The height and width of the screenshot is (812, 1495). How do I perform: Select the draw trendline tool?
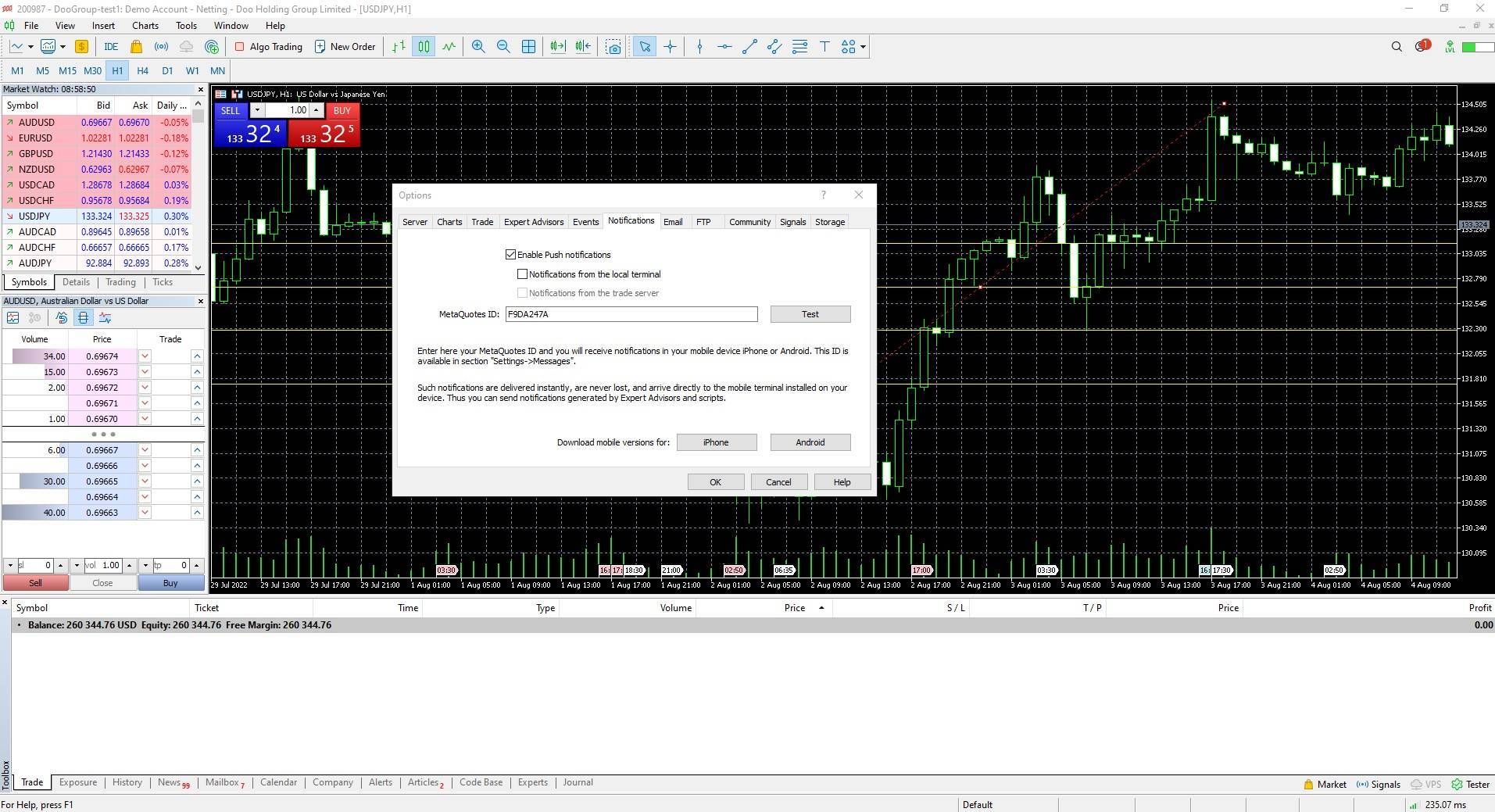pos(749,47)
